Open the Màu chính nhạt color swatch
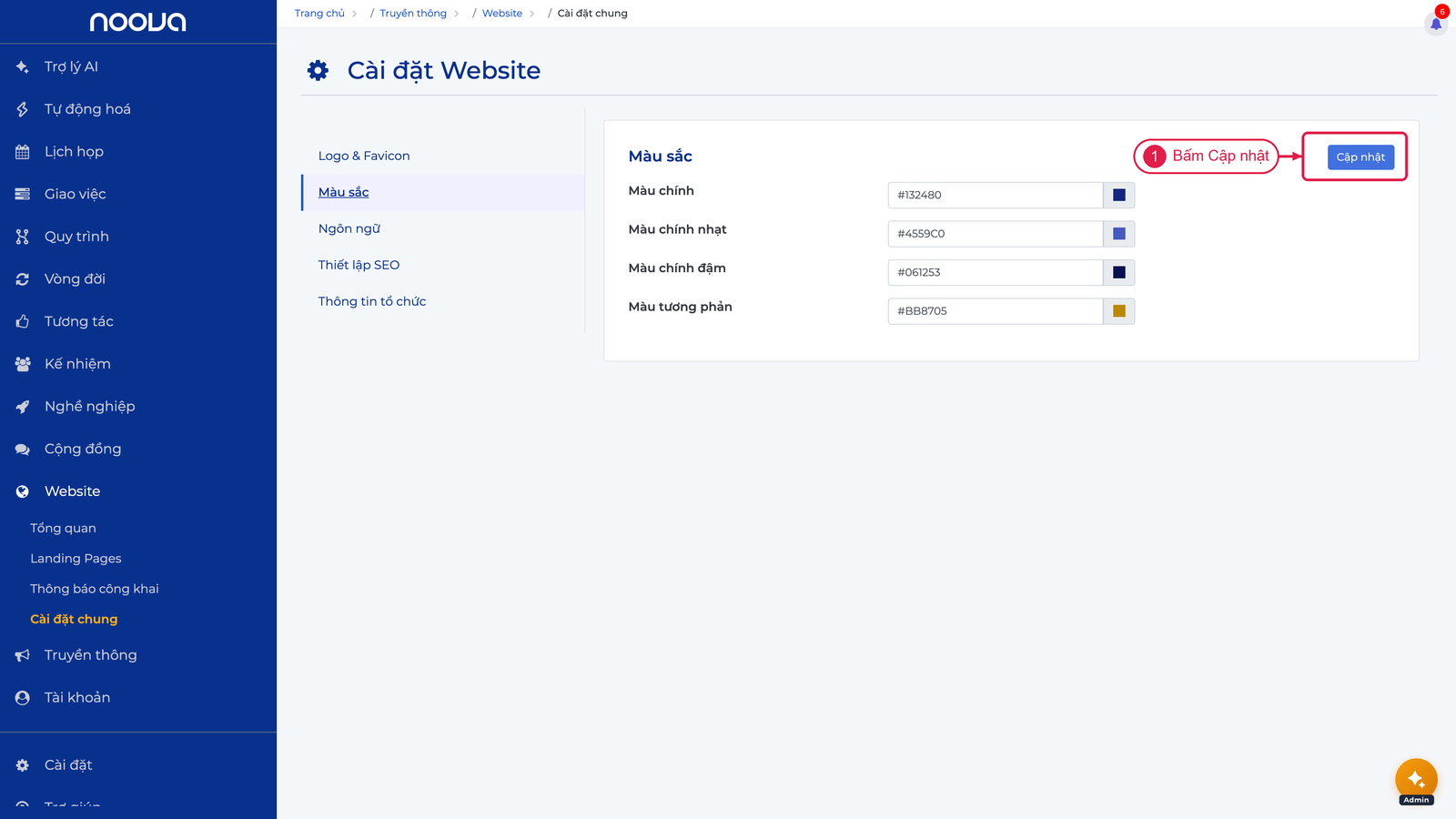Image resolution: width=1456 pixels, height=819 pixels. pyautogui.click(x=1119, y=234)
